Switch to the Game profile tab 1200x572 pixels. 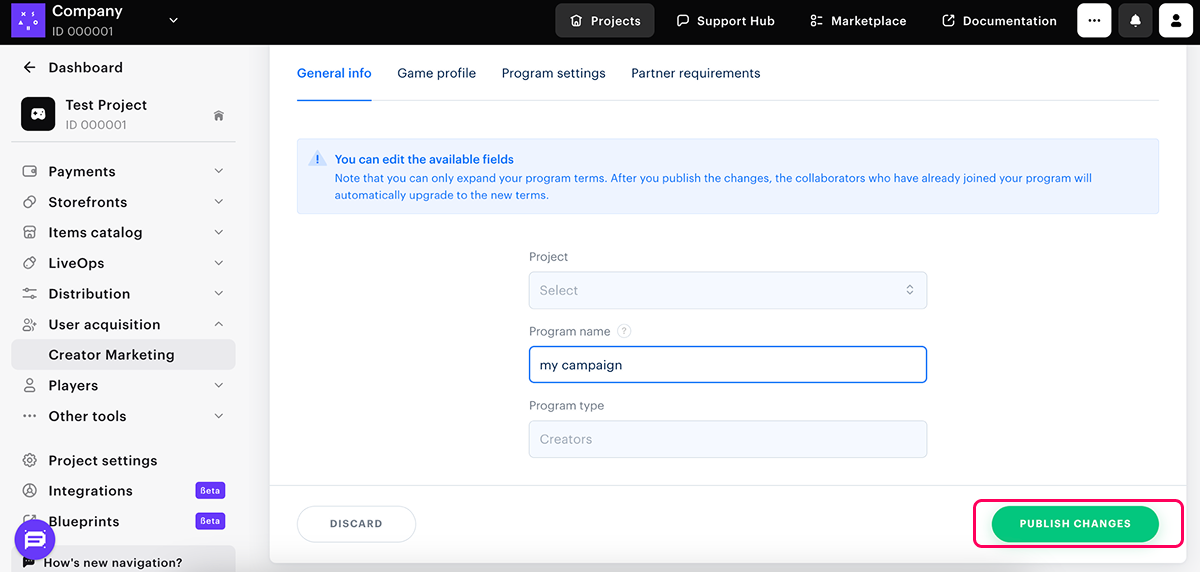[x=436, y=73]
